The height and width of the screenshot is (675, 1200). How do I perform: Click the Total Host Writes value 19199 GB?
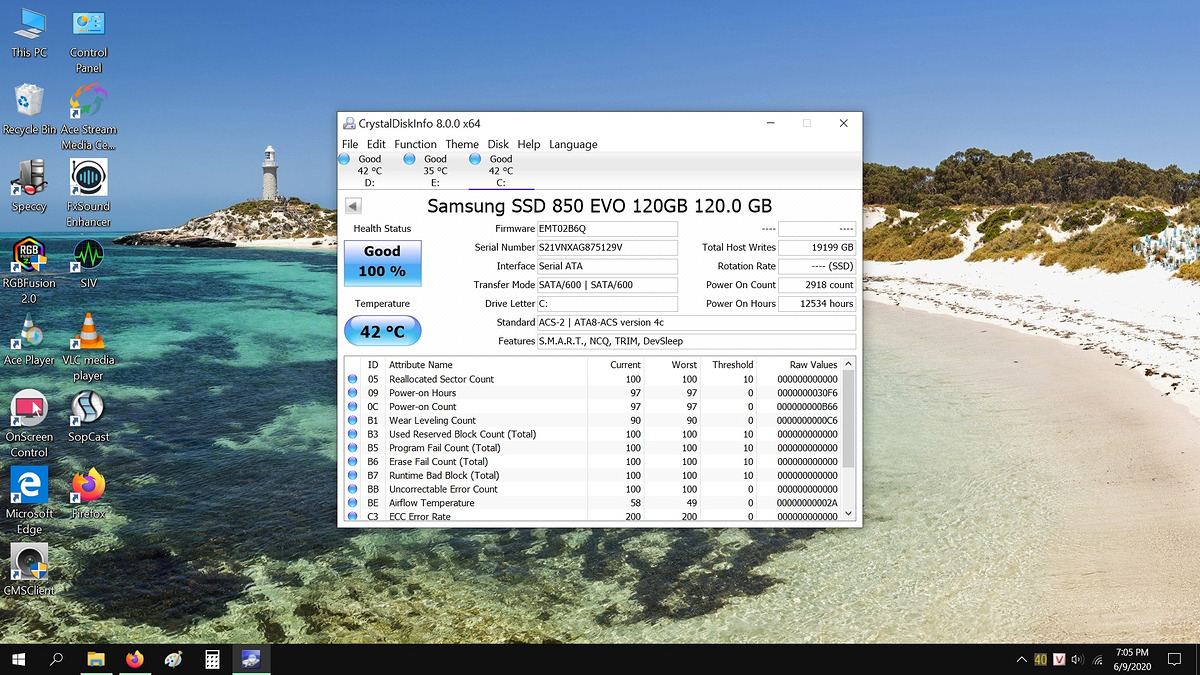pos(817,247)
